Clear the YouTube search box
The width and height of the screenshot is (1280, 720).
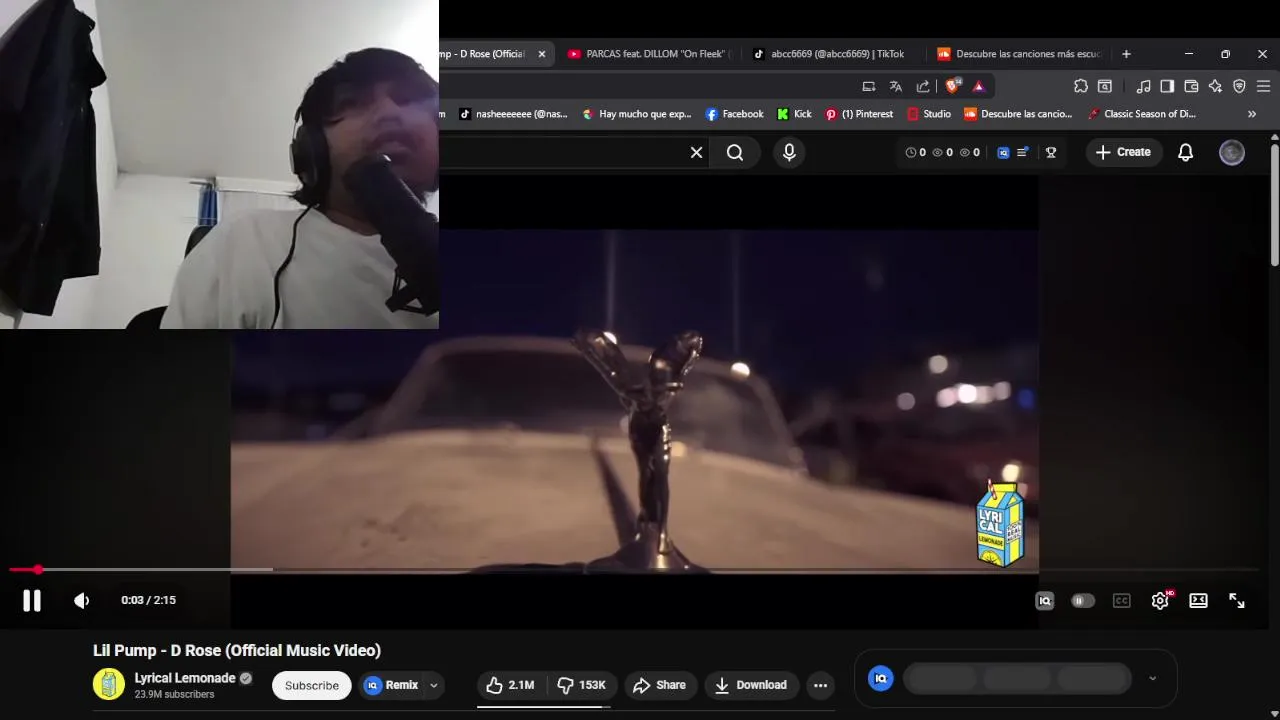click(696, 152)
